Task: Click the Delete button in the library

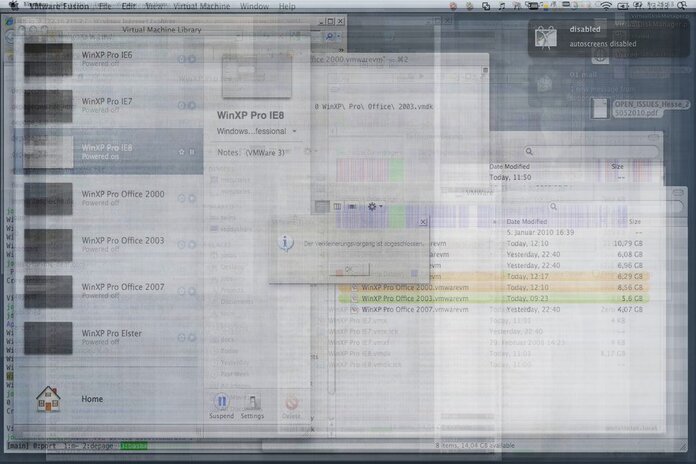Action: pyautogui.click(x=291, y=407)
